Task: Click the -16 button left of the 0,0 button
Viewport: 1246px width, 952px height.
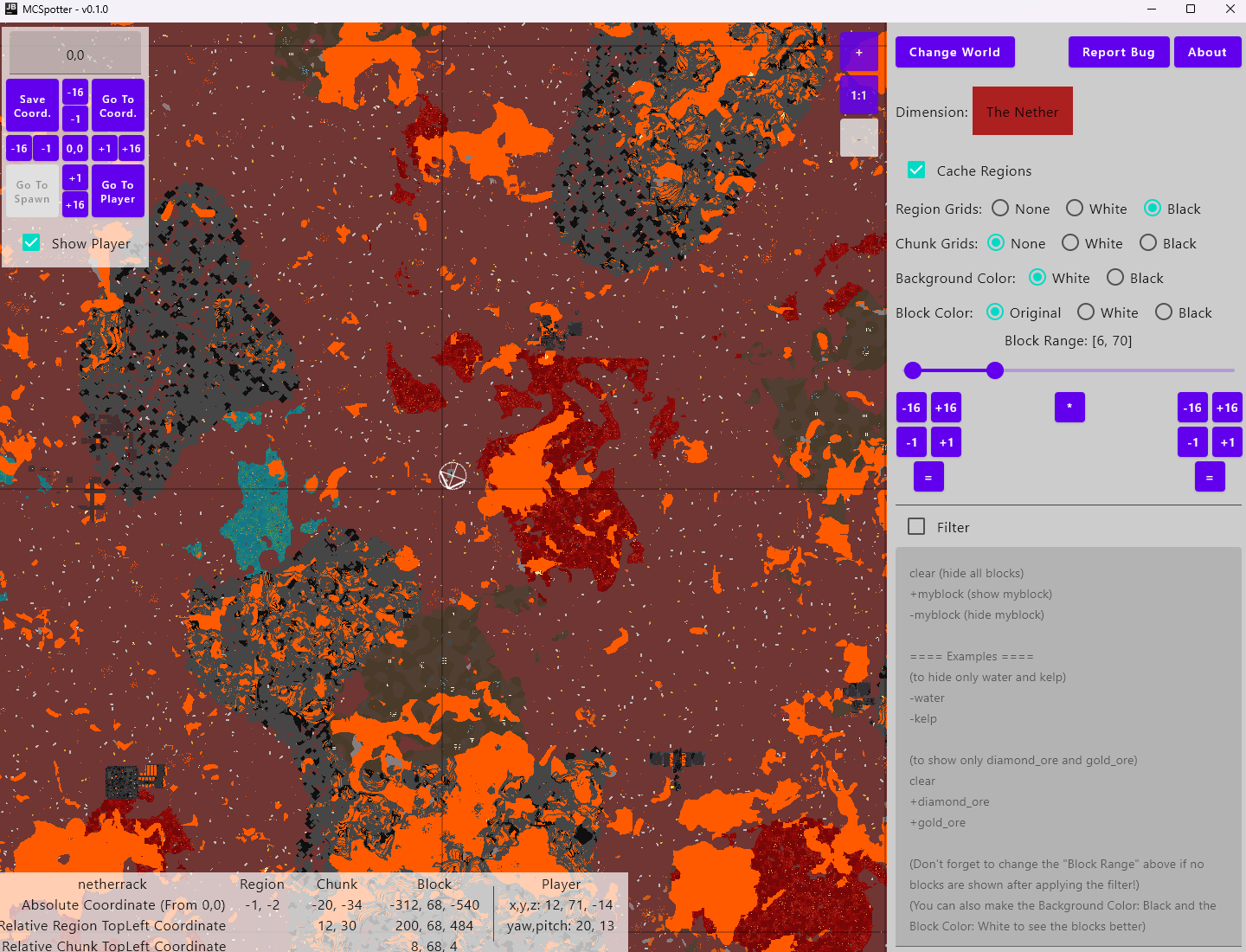Action: [19, 149]
